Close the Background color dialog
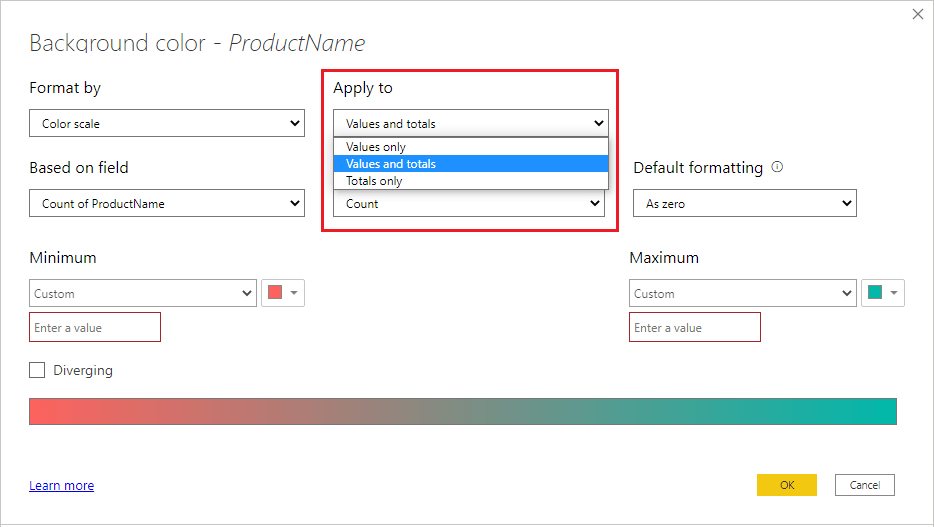 [x=917, y=14]
